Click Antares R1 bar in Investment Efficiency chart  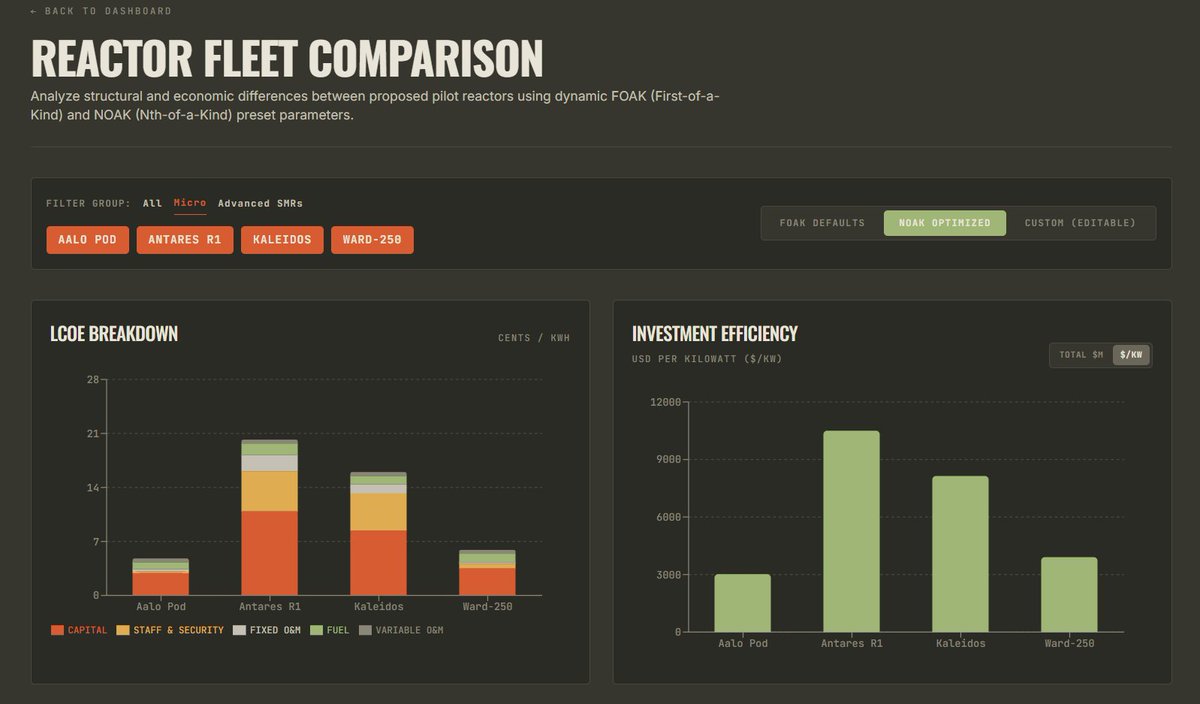click(852, 532)
